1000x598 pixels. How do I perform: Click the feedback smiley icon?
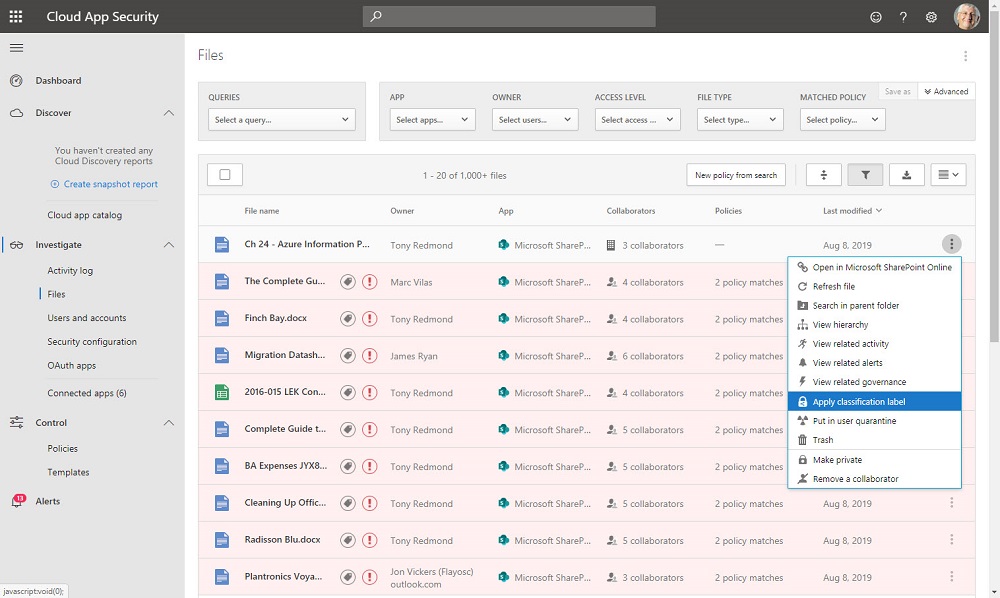click(876, 17)
